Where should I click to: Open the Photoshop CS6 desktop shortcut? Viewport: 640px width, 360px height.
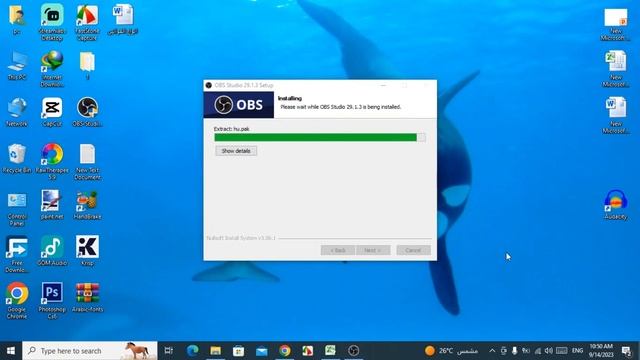(x=52, y=301)
